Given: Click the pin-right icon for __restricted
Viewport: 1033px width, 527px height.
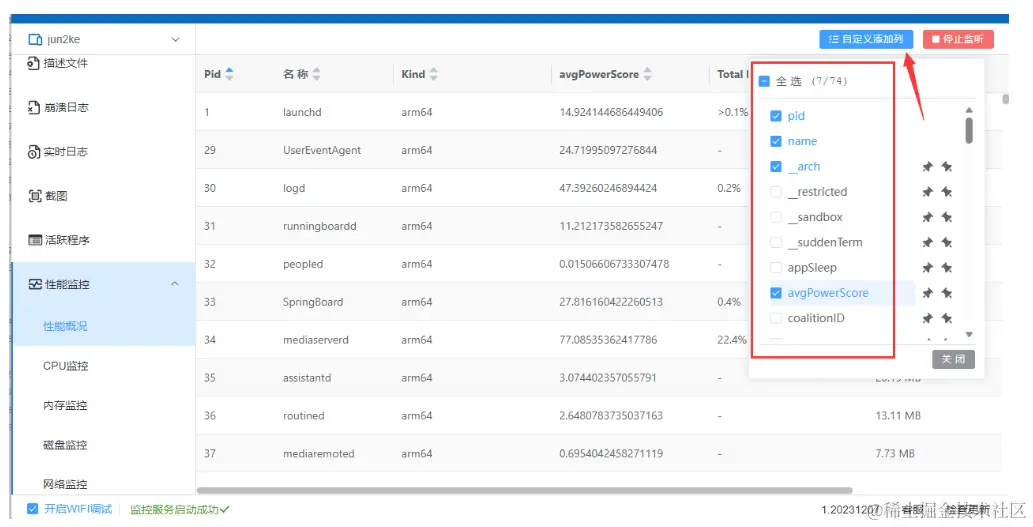Looking at the screenshot, I should [x=947, y=192].
